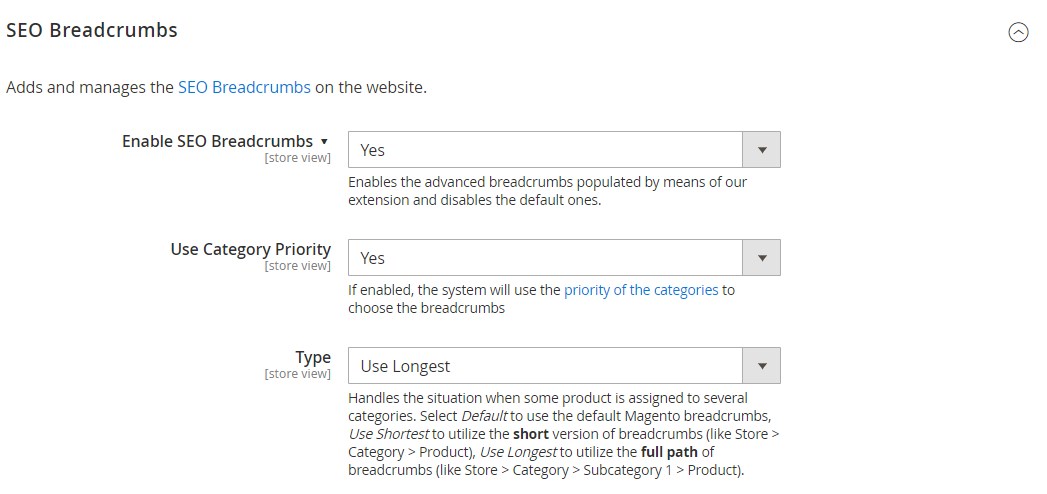
Task: Open the Use Category Priority select field
Action: click(x=545, y=258)
